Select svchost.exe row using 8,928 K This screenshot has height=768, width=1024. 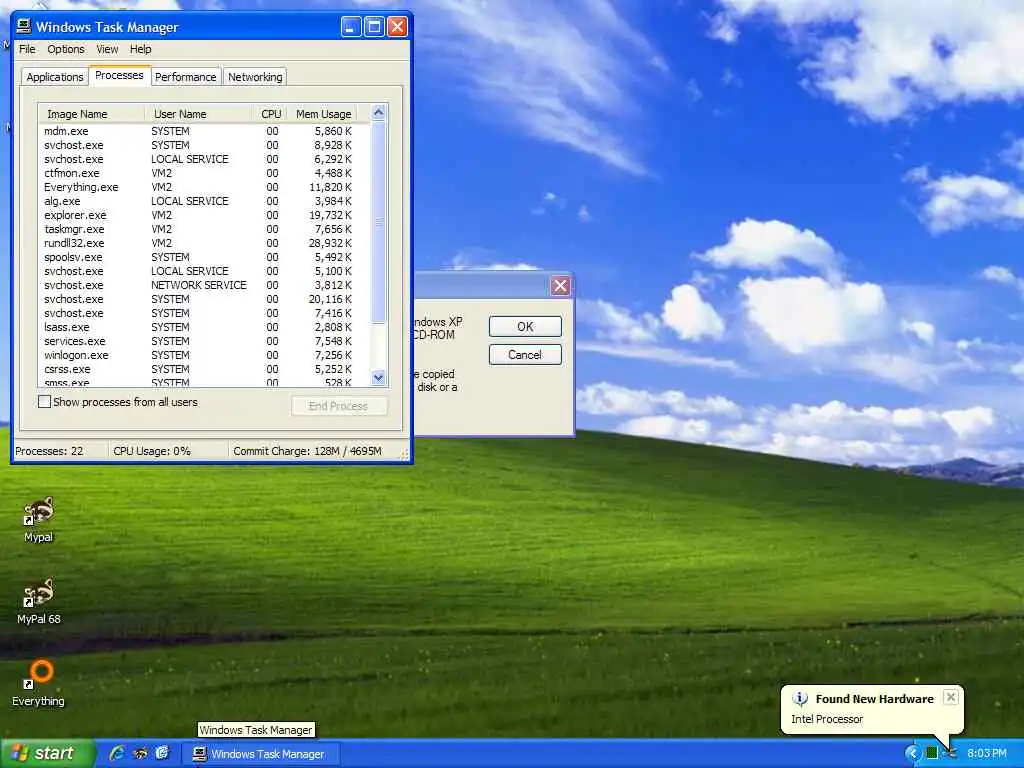[203, 145]
